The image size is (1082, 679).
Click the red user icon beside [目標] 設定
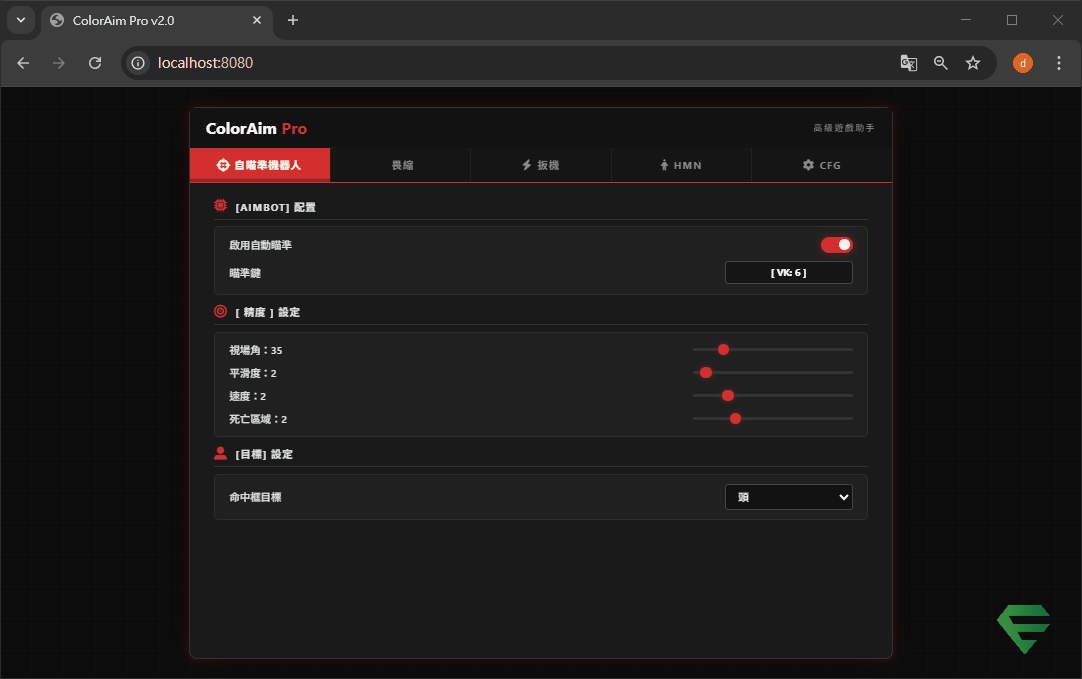click(221, 453)
